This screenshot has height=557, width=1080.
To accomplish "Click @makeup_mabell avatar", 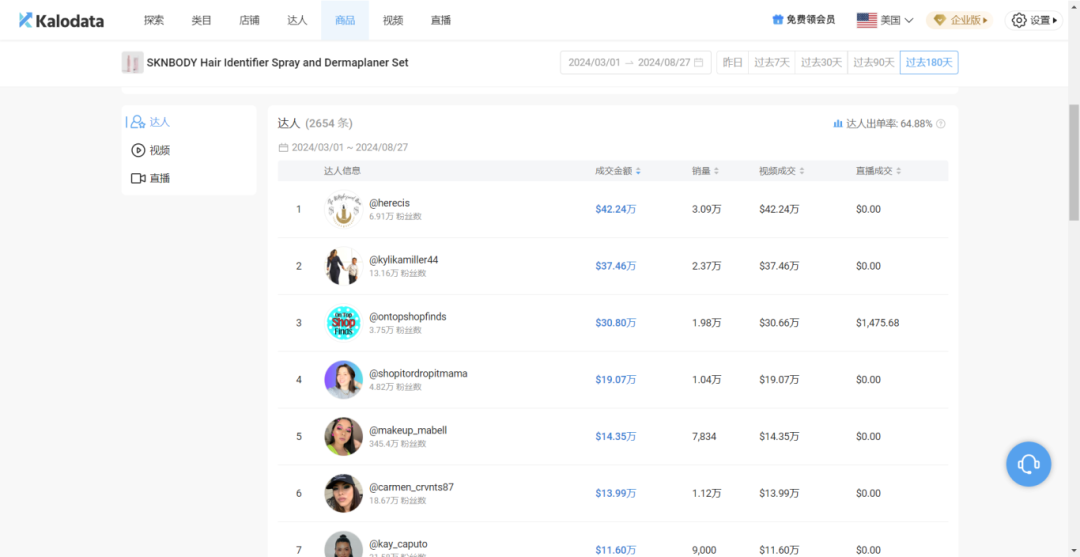I will point(343,436).
